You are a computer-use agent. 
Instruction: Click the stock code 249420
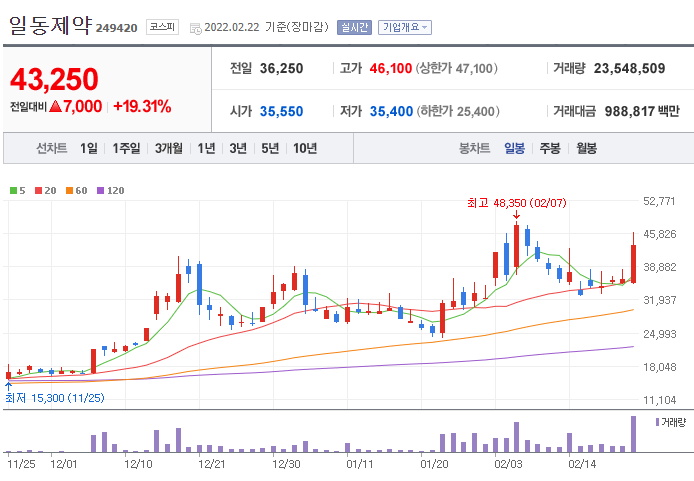point(116,28)
